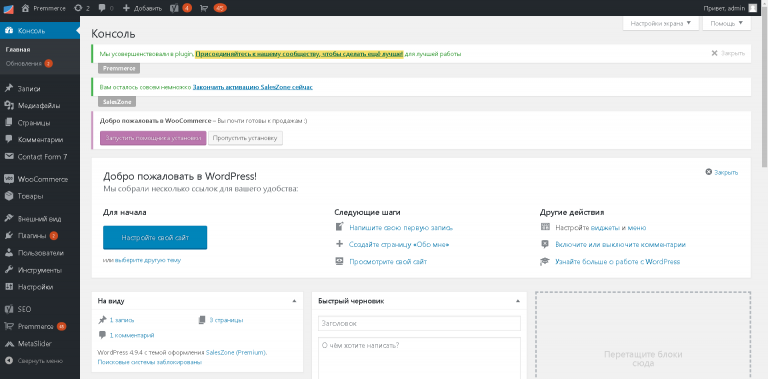Open Обновления submenu item
The width and height of the screenshot is (768, 379).
click(x=29, y=64)
